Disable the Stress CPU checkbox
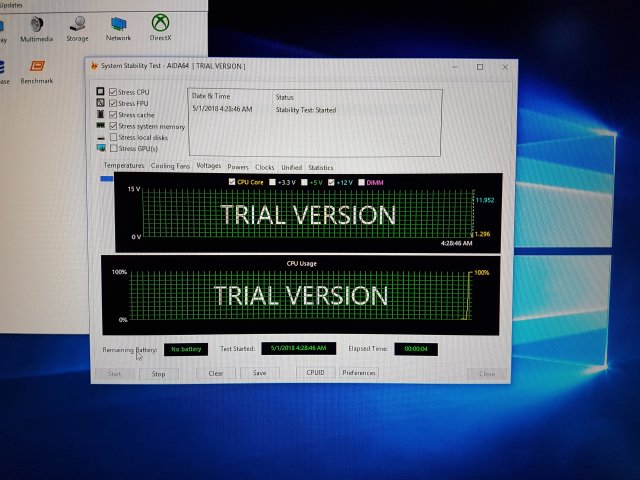 tap(113, 92)
